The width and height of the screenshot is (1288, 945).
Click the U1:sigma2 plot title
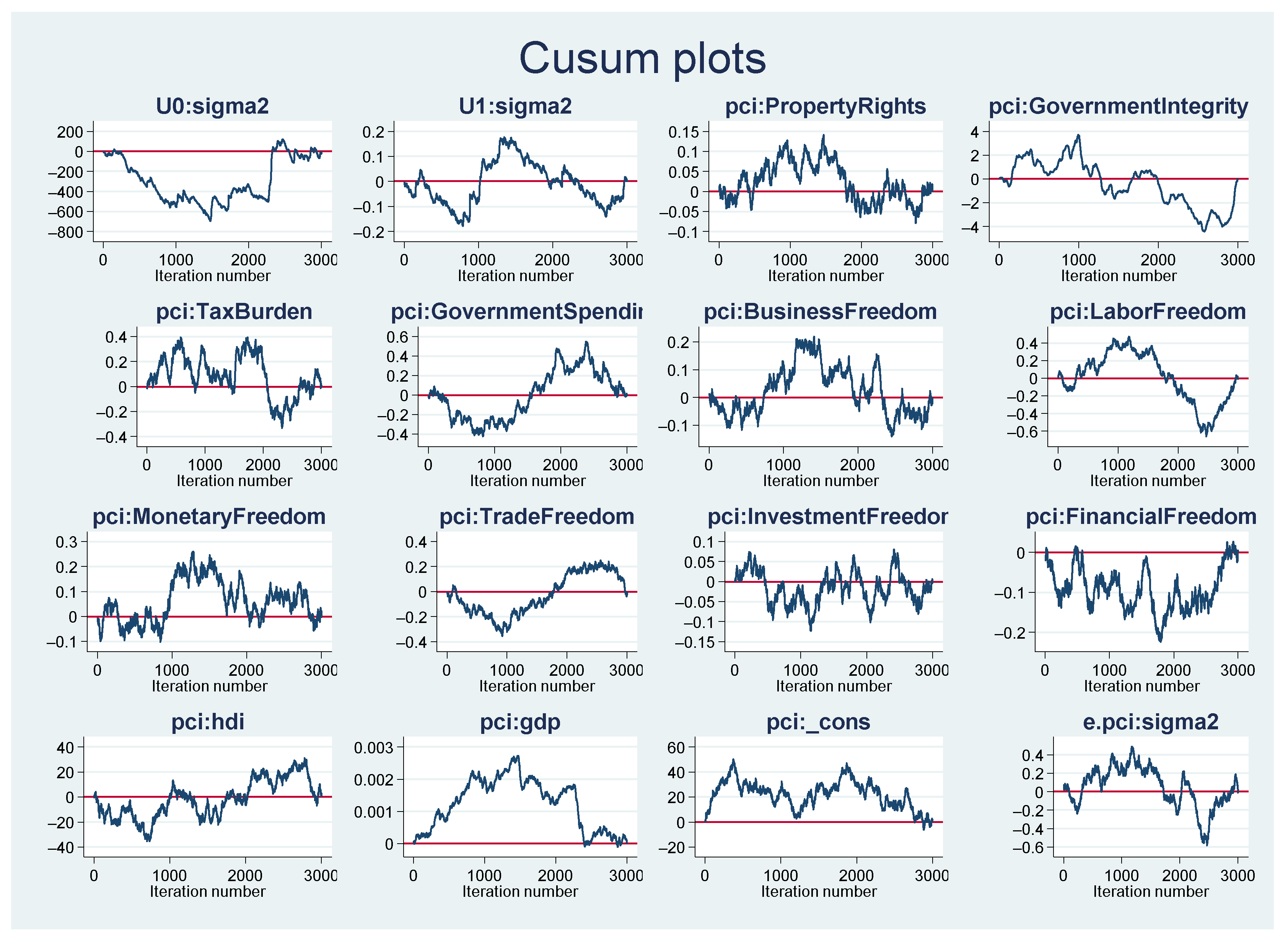coord(515,106)
